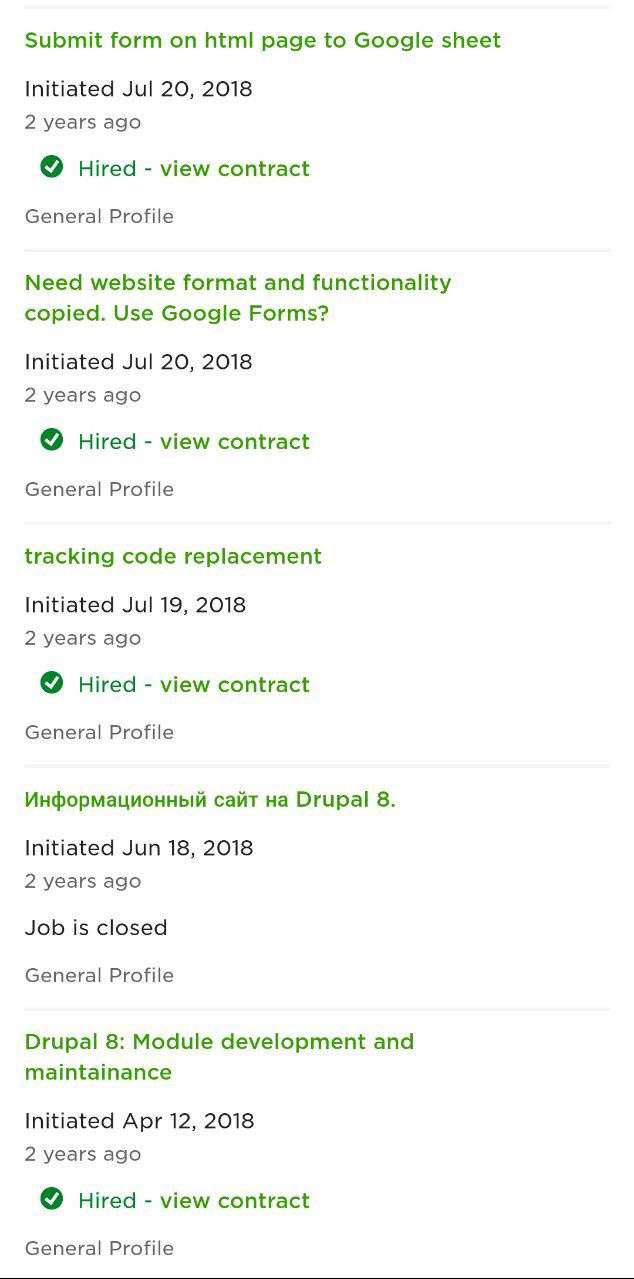The image size is (634, 1279).
Task: Click green check icon for Google Forms job
Action: [52, 439]
